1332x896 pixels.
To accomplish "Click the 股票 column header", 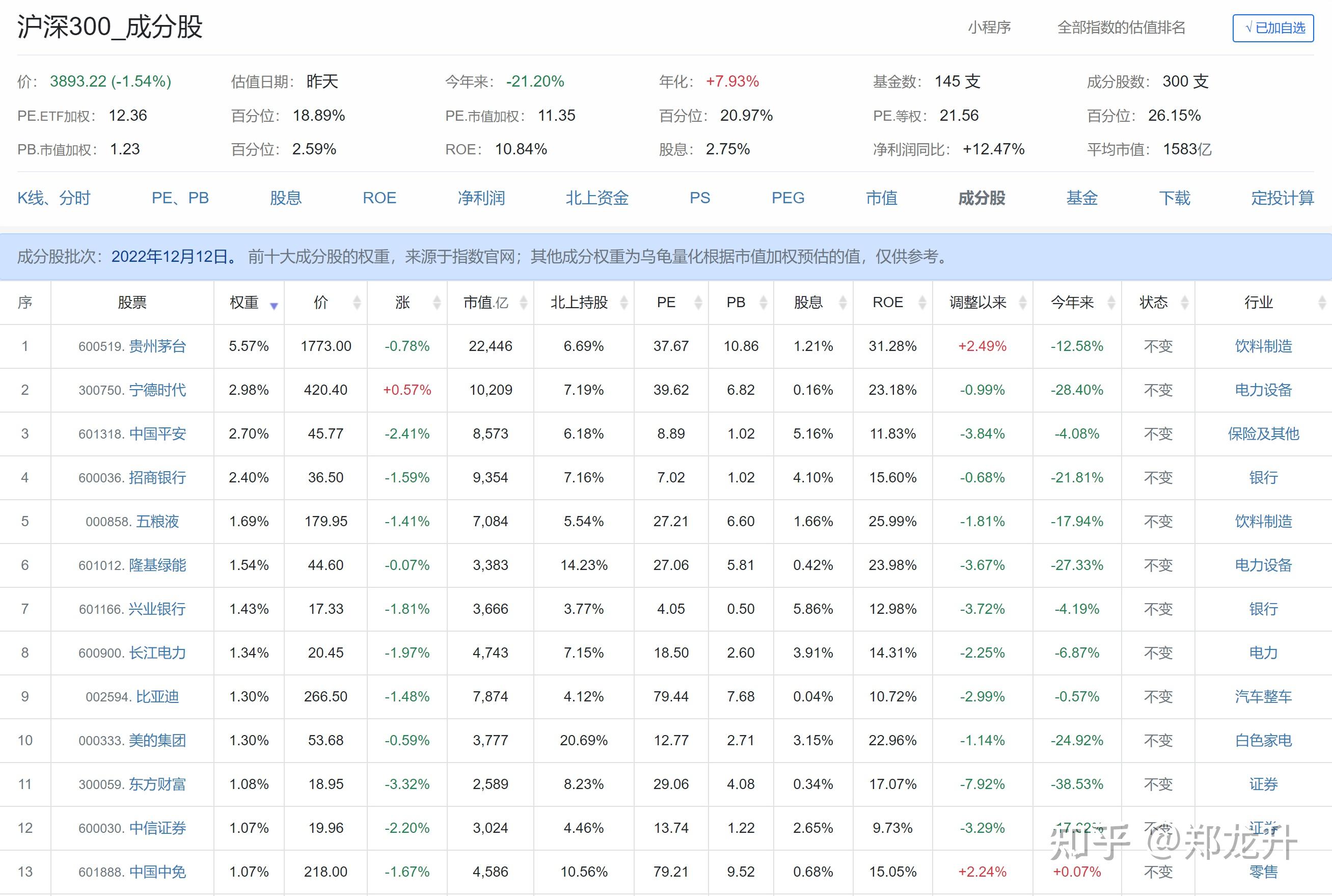I will (x=132, y=302).
